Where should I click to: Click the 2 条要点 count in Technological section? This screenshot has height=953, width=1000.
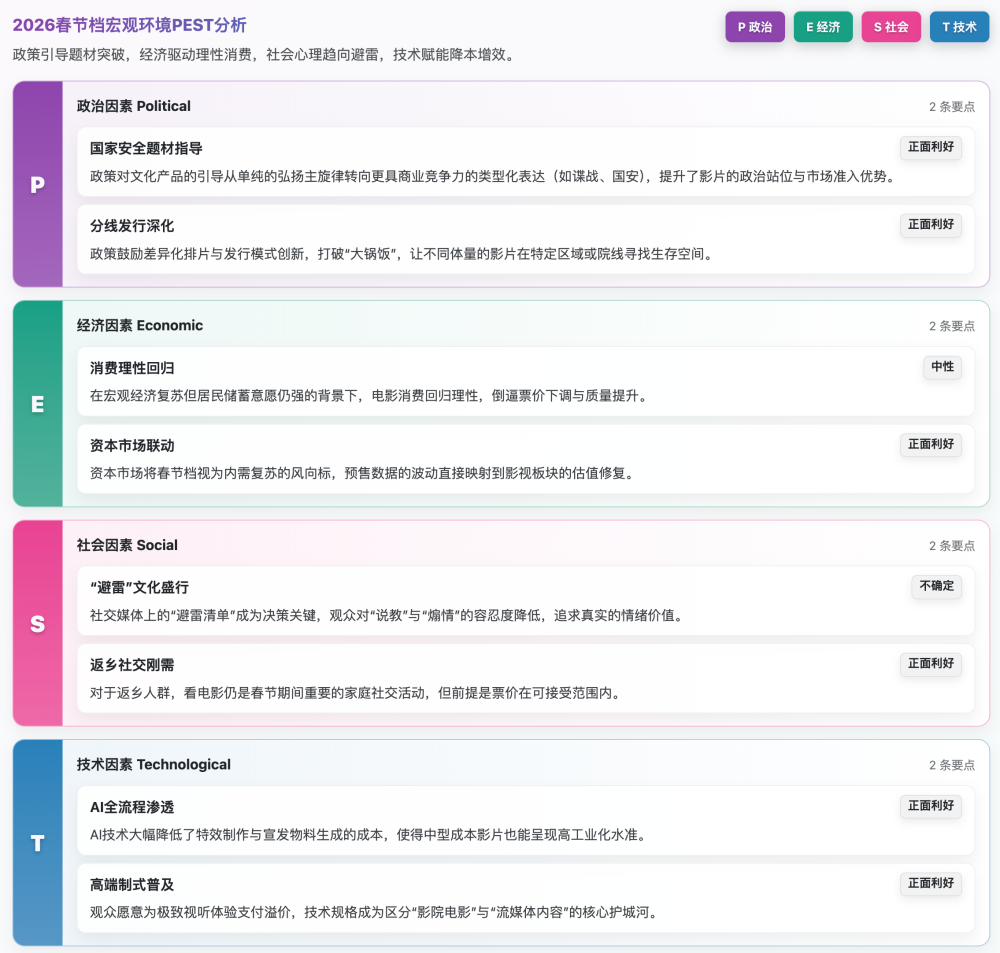coord(952,765)
